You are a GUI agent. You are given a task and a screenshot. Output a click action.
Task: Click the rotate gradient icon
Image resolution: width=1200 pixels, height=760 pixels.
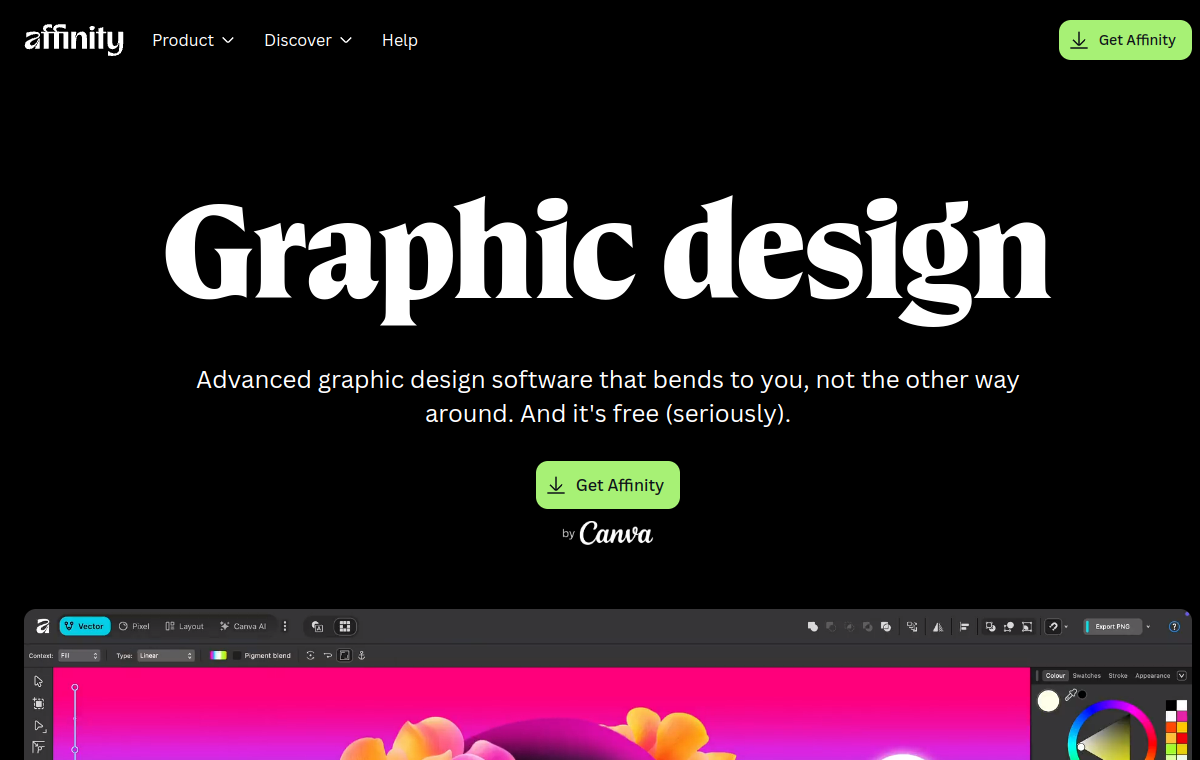pyautogui.click(x=310, y=655)
